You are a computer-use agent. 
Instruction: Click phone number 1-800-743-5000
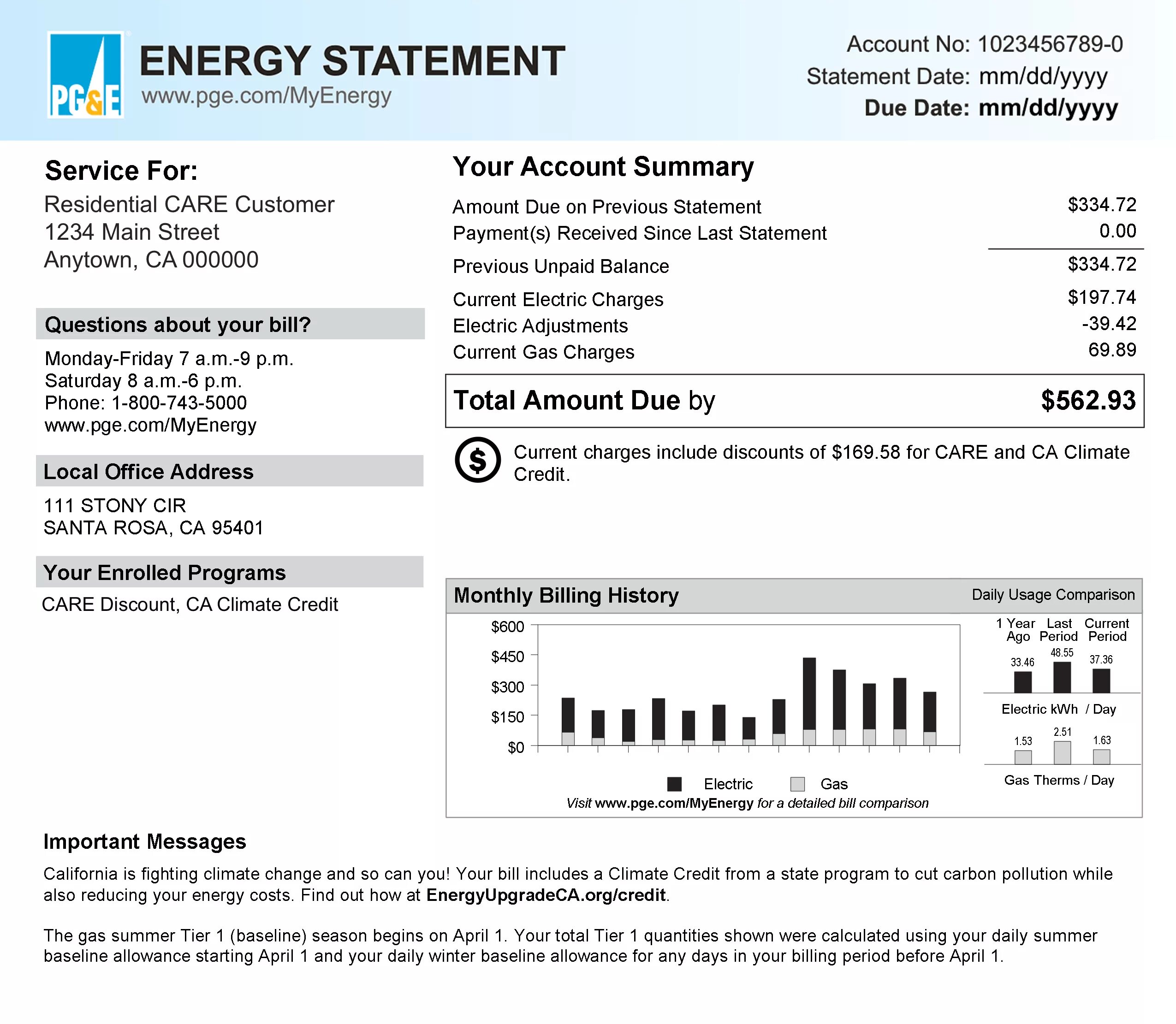pos(179,403)
